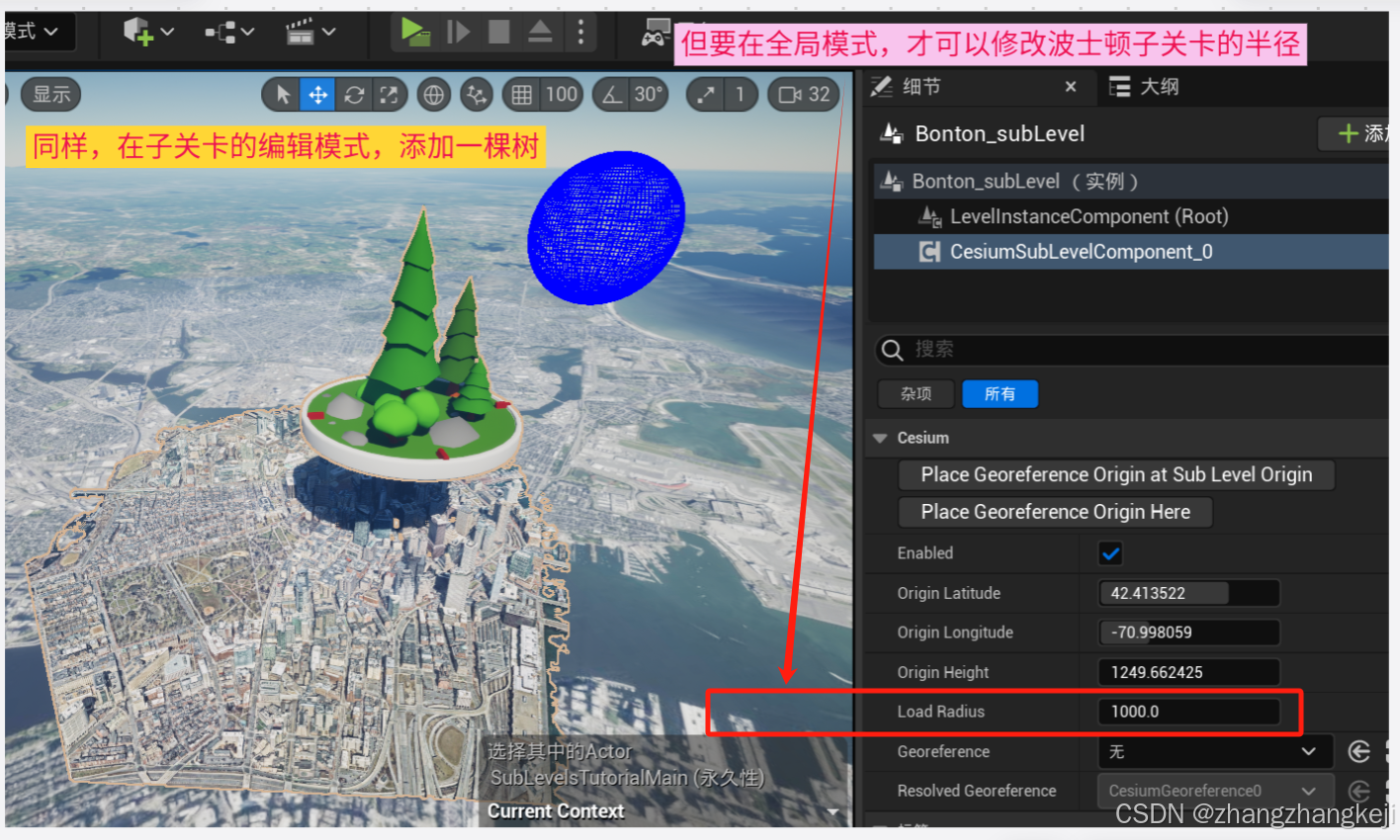This screenshot has width=1400, height=840.
Task: Toggle 30° rotation snapping
Action: tap(612, 94)
